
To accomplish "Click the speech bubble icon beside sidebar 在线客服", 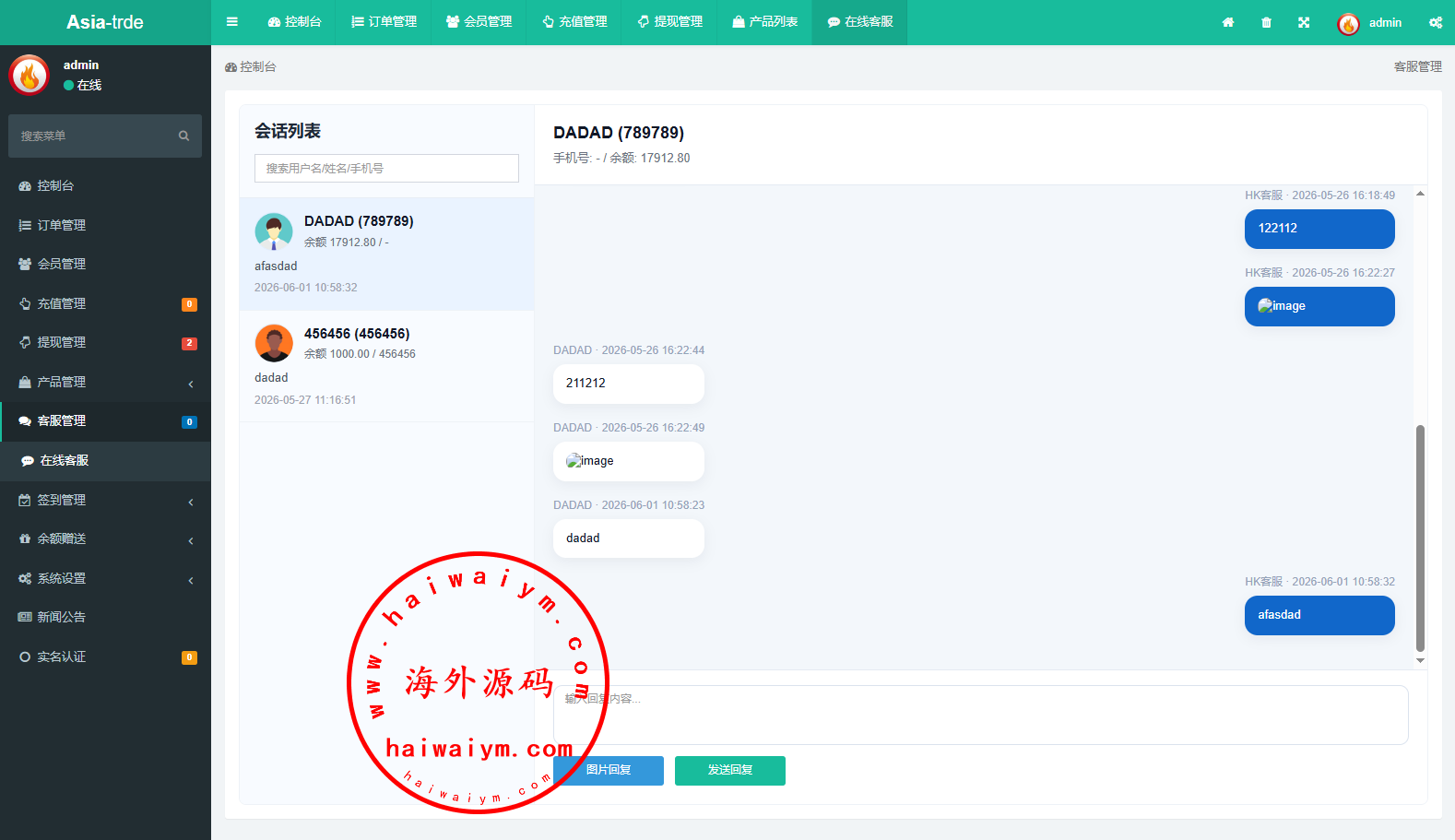I will click(28, 460).
